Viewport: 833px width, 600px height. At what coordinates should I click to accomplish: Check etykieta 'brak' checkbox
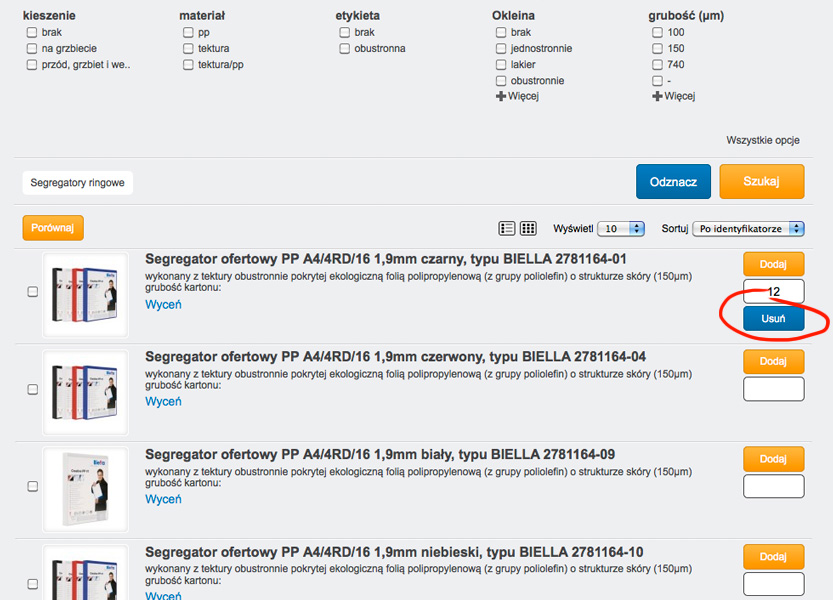click(x=344, y=32)
